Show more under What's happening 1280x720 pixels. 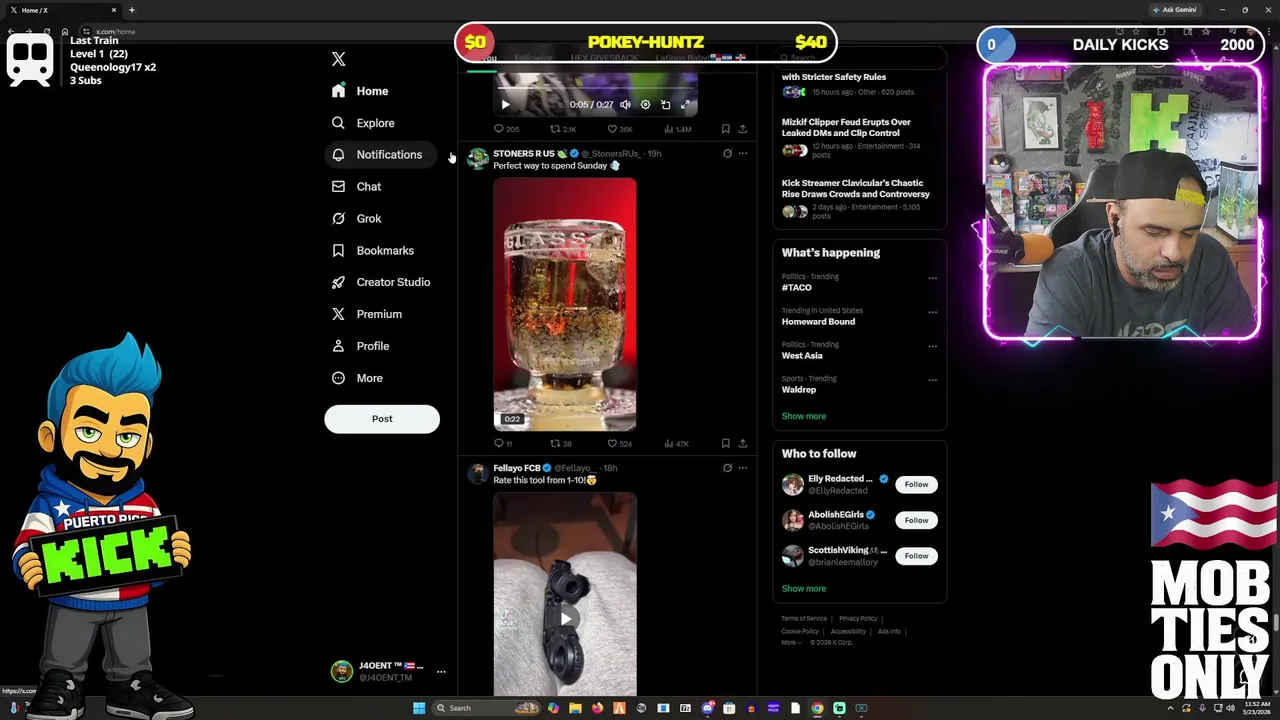[x=804, y=416]
